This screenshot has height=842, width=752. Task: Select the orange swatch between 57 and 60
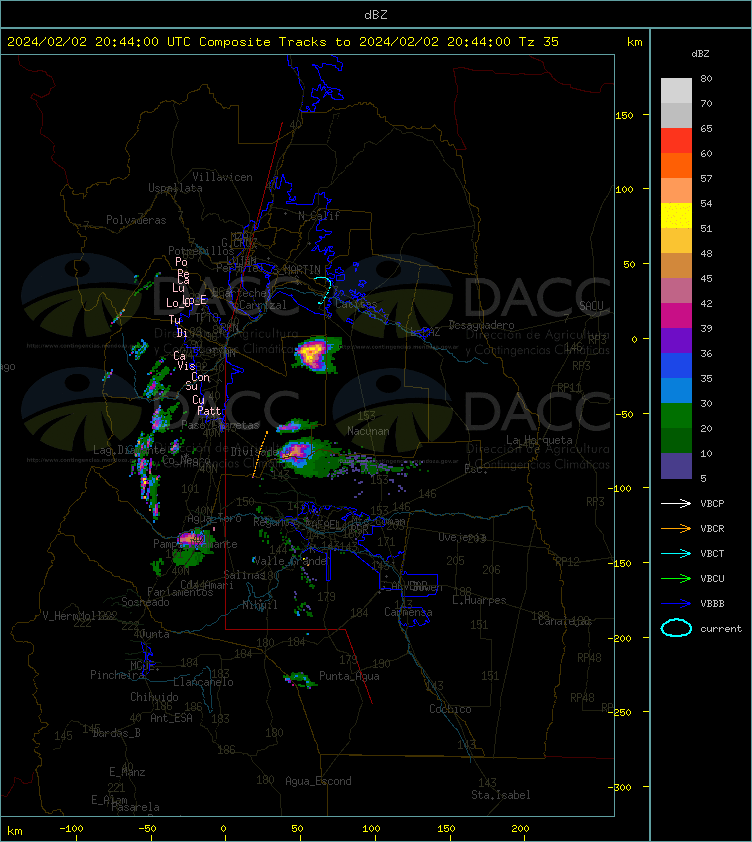676,165
